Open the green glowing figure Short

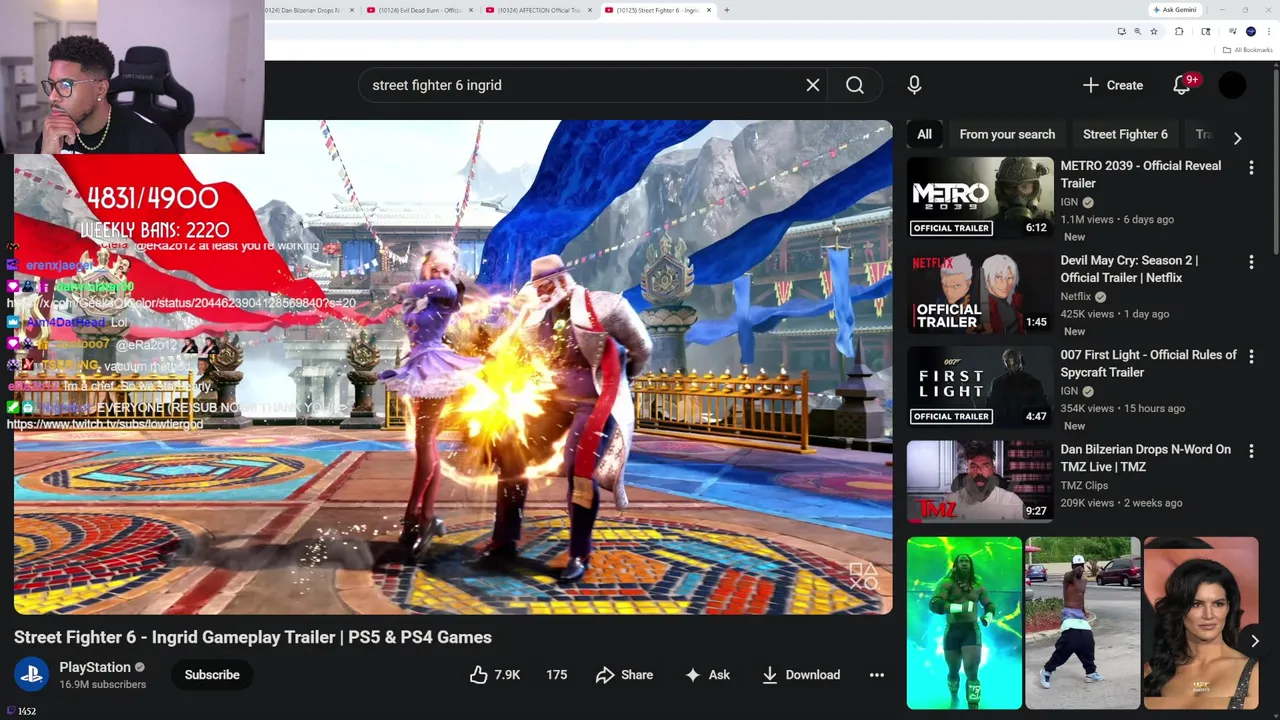click(964, 623)
